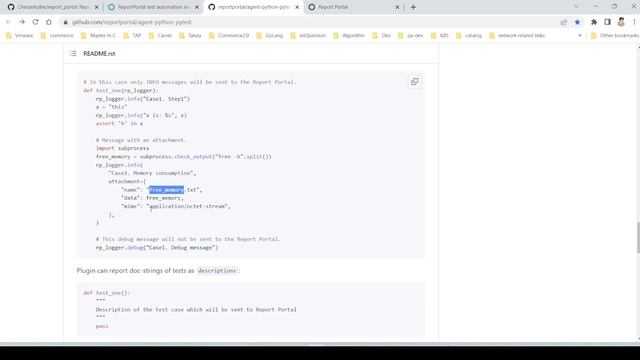Click the page vertical scrollbar thumb
This screenshot has height=360, width=640.
pos(638,238)
